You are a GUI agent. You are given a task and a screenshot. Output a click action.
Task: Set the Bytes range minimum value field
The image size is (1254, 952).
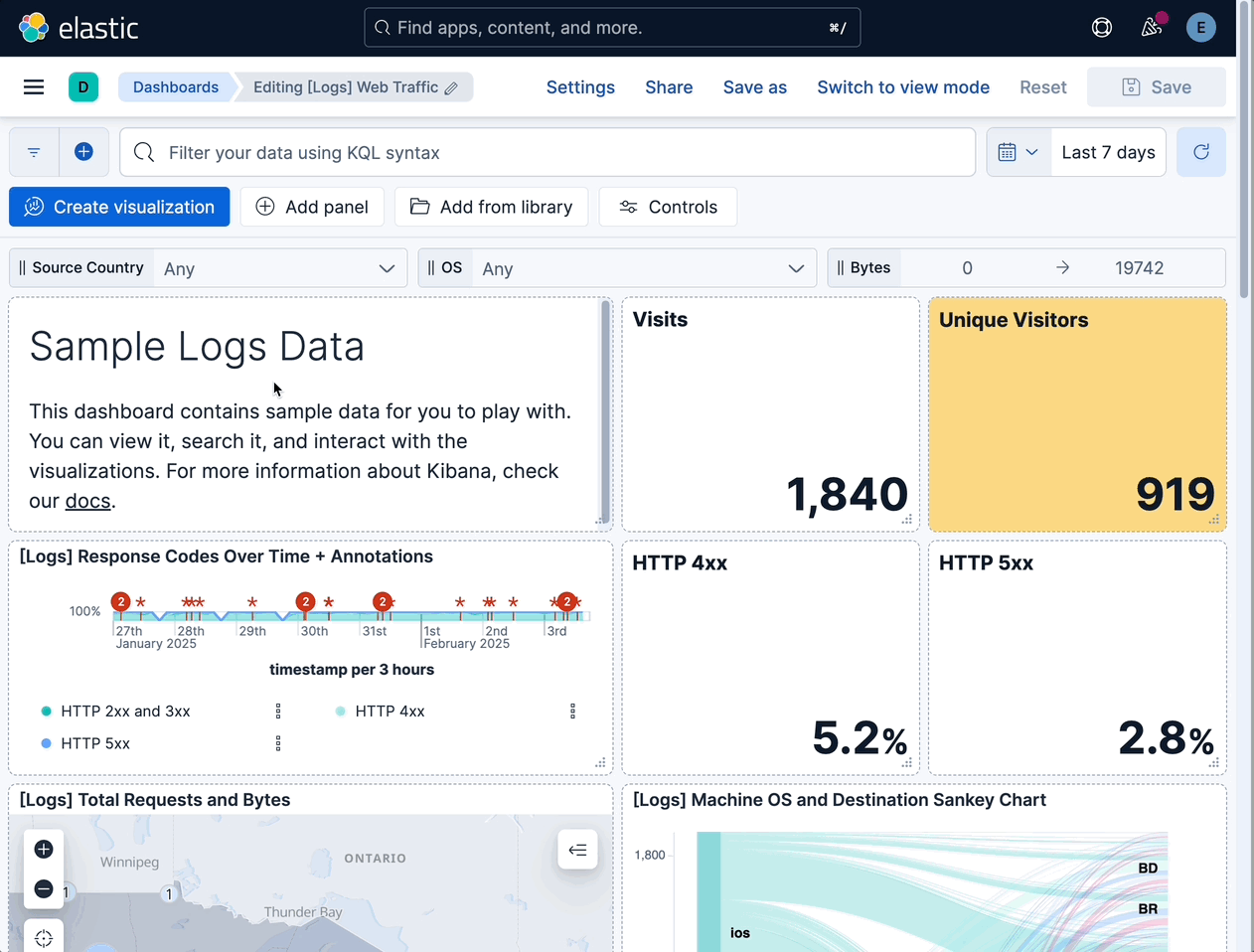click(x=967, y=268)
